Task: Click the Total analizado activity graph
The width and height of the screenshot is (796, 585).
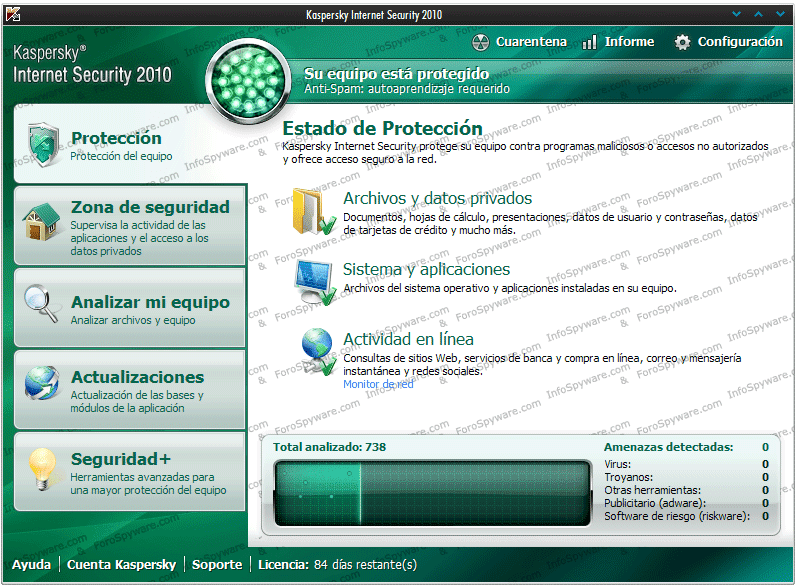Action: tap(432, 493)
